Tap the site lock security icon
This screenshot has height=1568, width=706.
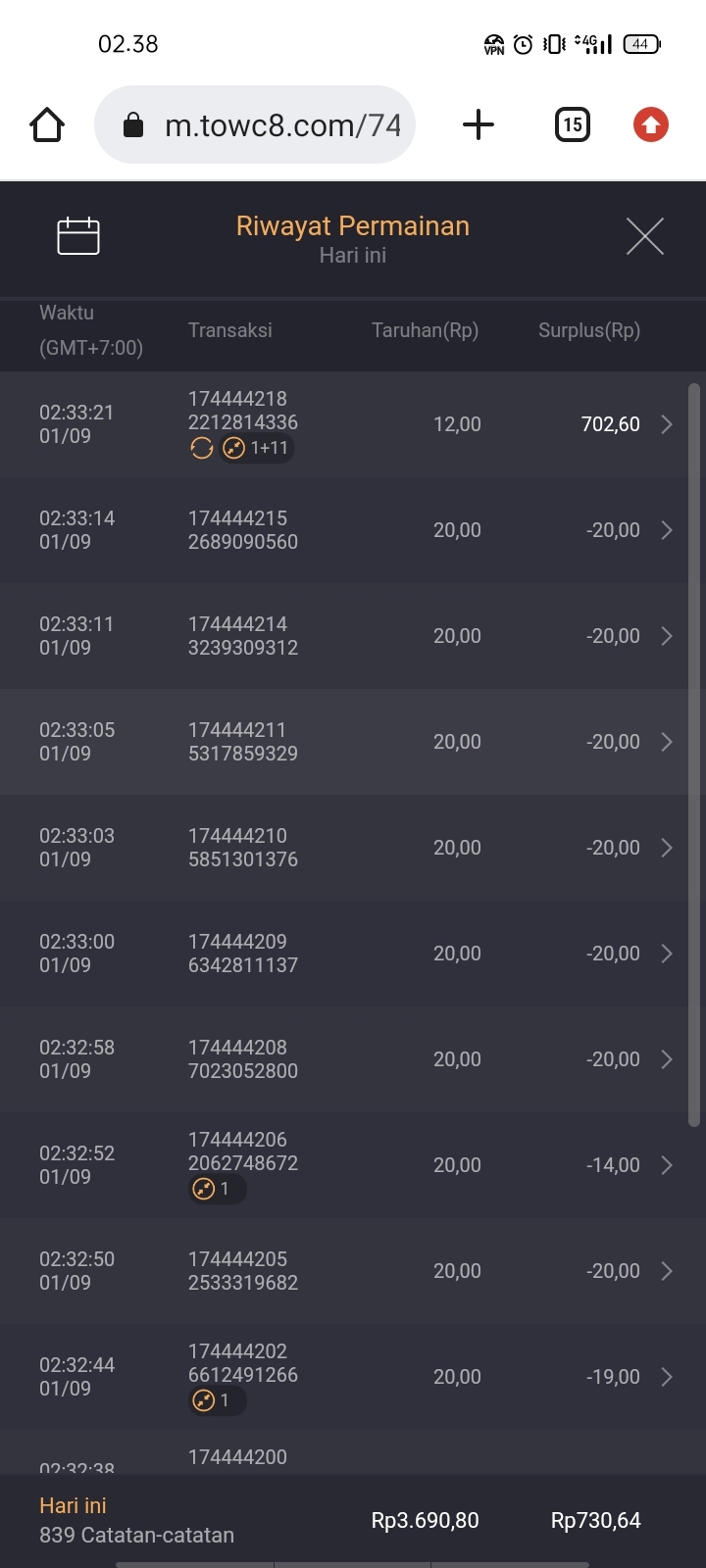(133, 125)
